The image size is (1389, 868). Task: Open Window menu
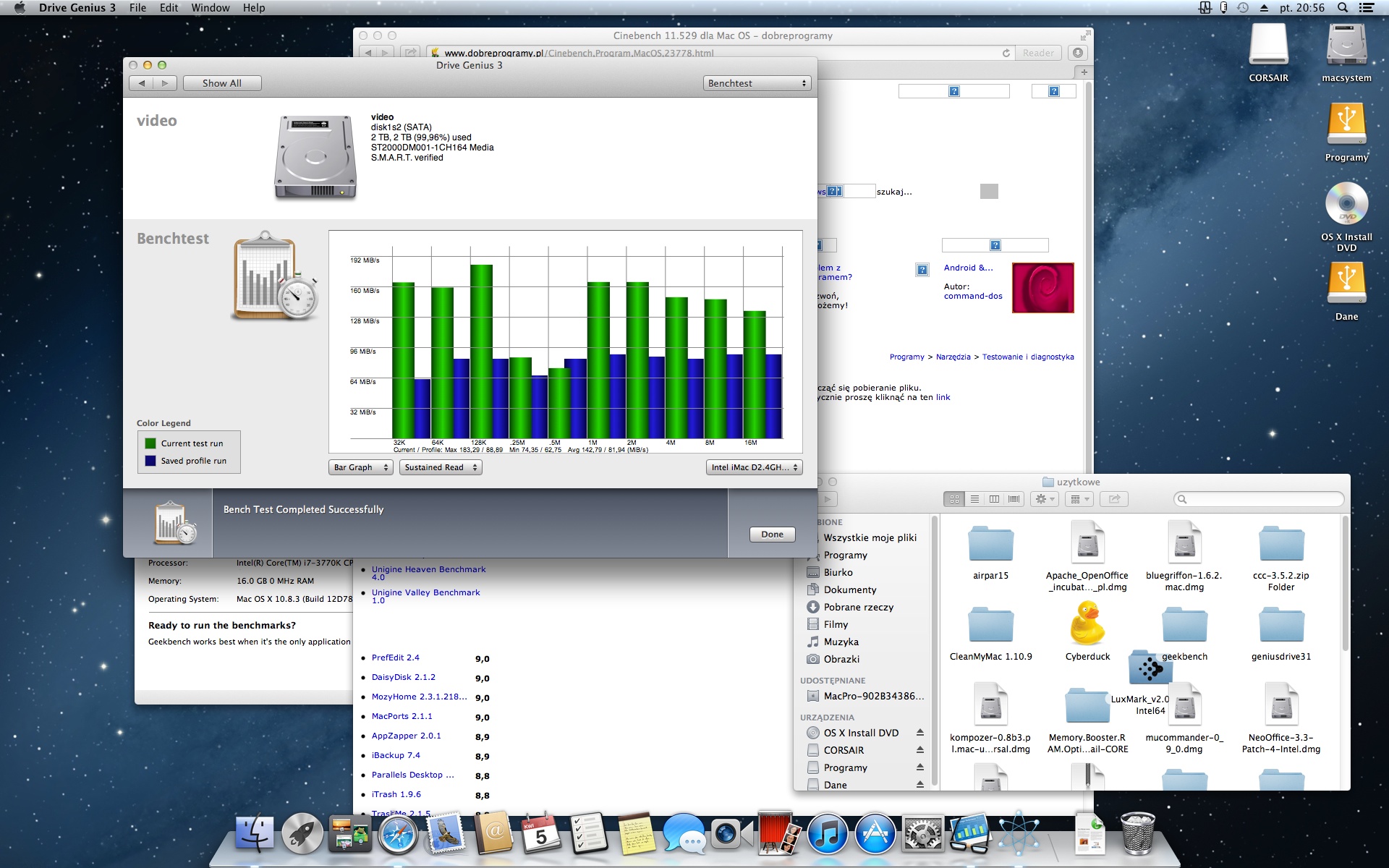[211, 8]
